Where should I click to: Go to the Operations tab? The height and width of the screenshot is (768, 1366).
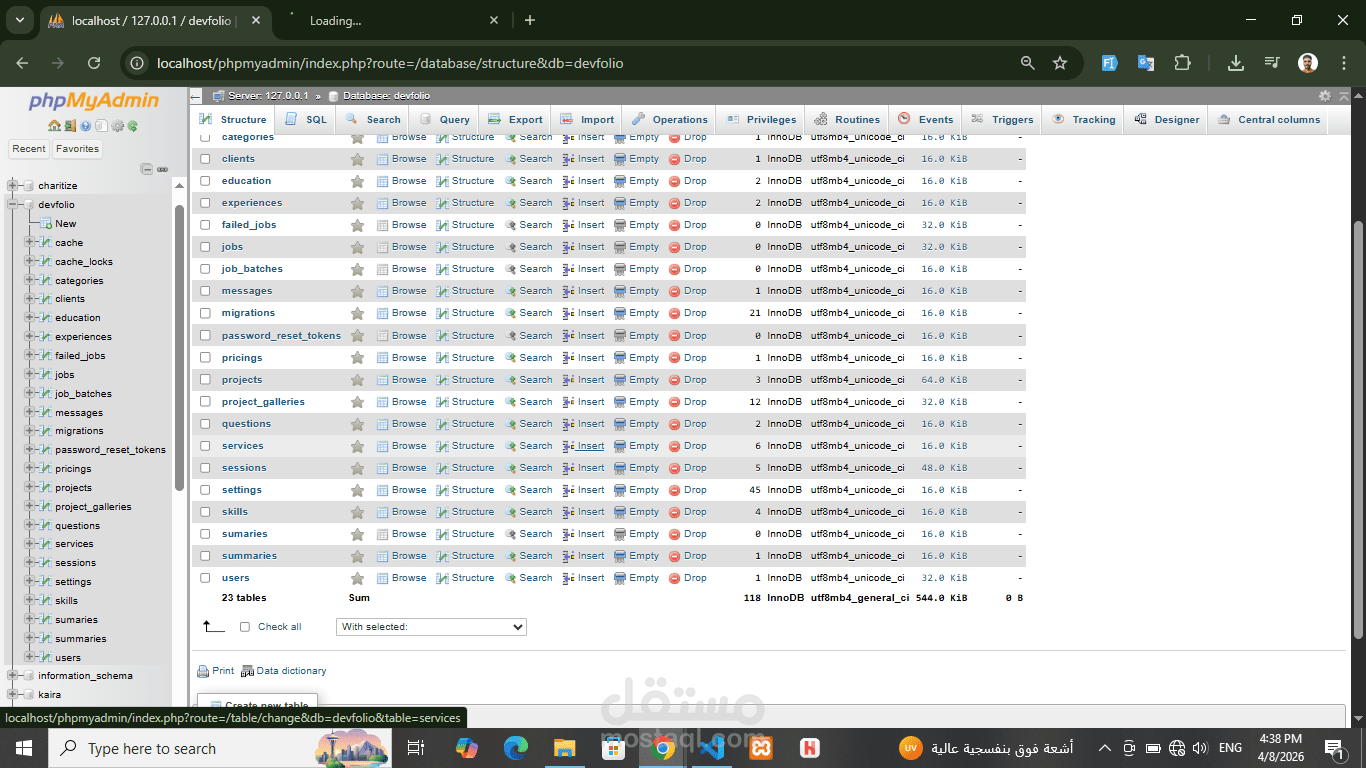tap(669, 119)
